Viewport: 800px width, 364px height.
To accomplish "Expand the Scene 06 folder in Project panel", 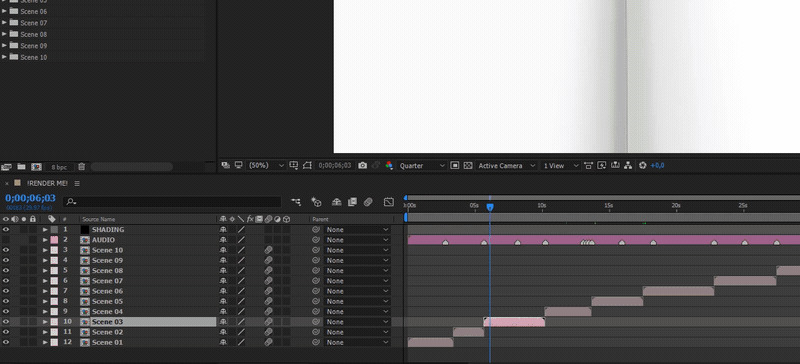I will 5,11.
